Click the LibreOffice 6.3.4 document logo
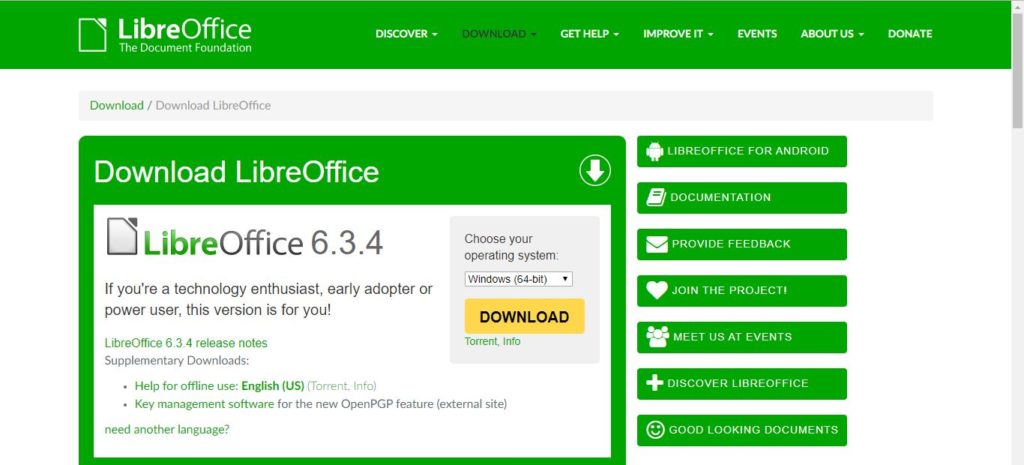The width and height of the screenshot is (1024, 465). point(245,238)
